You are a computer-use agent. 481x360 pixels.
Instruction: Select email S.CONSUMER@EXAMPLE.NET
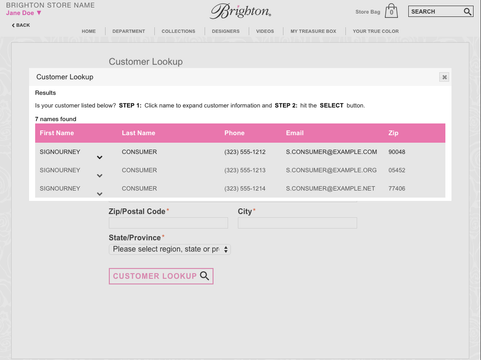coord(330,189)
